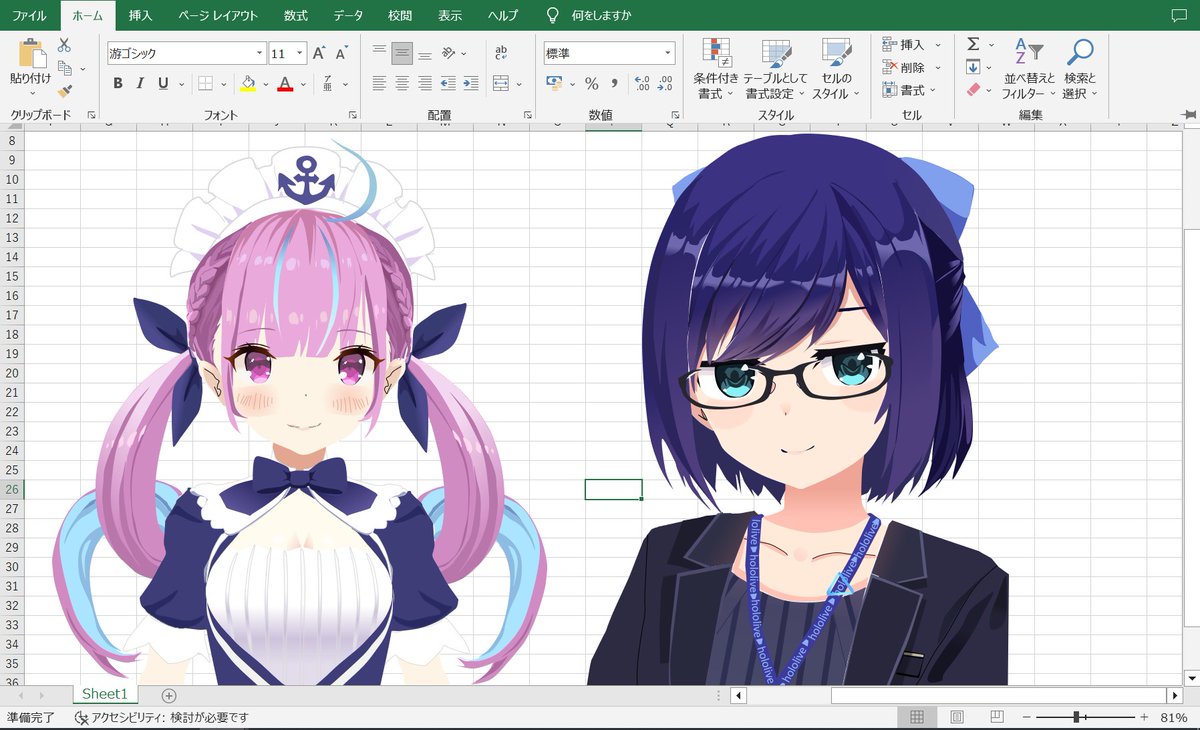
Task: Click the percent style icon
Action: [591, 83]
